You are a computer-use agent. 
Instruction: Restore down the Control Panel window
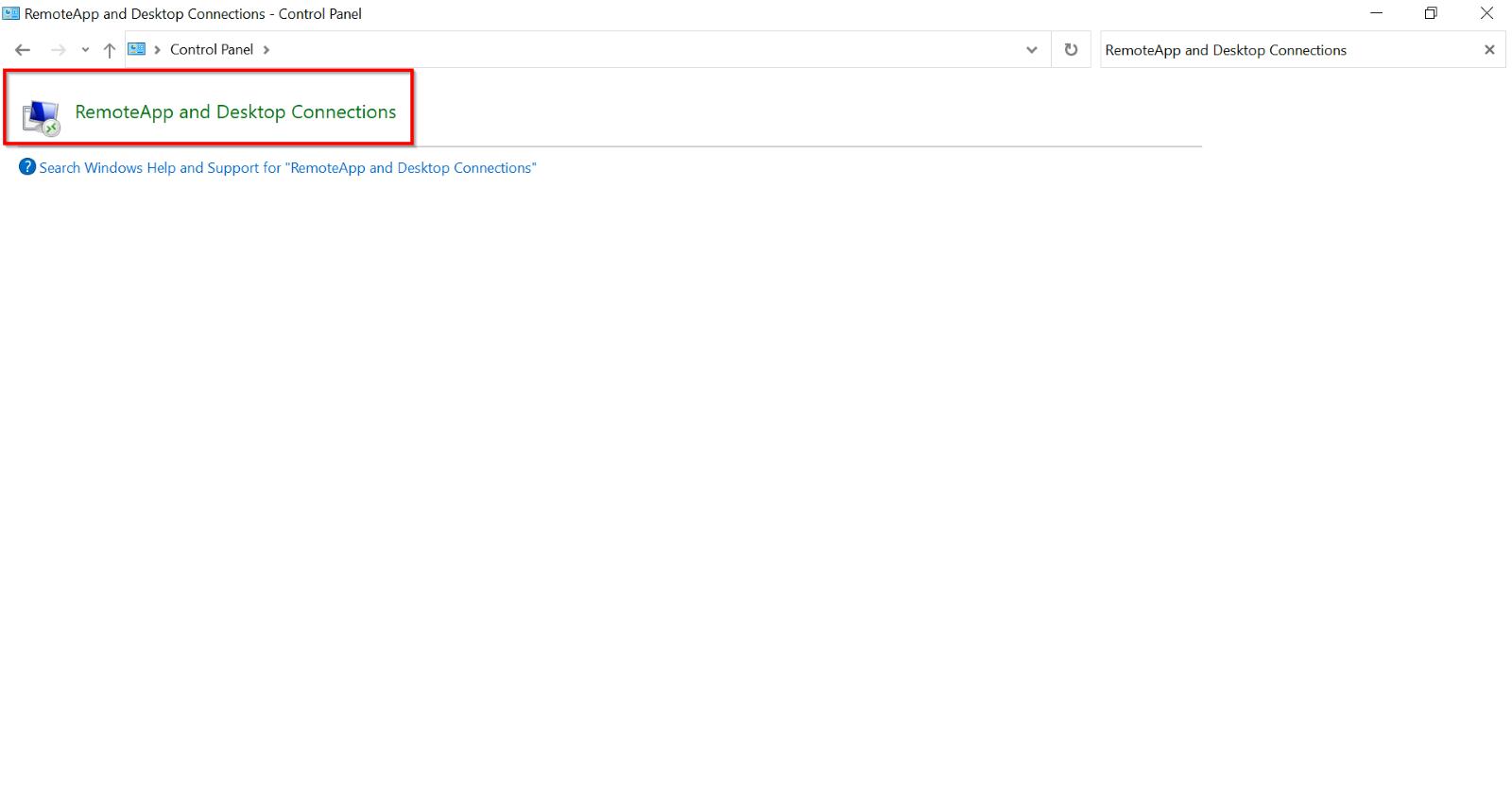point(1431,13)
